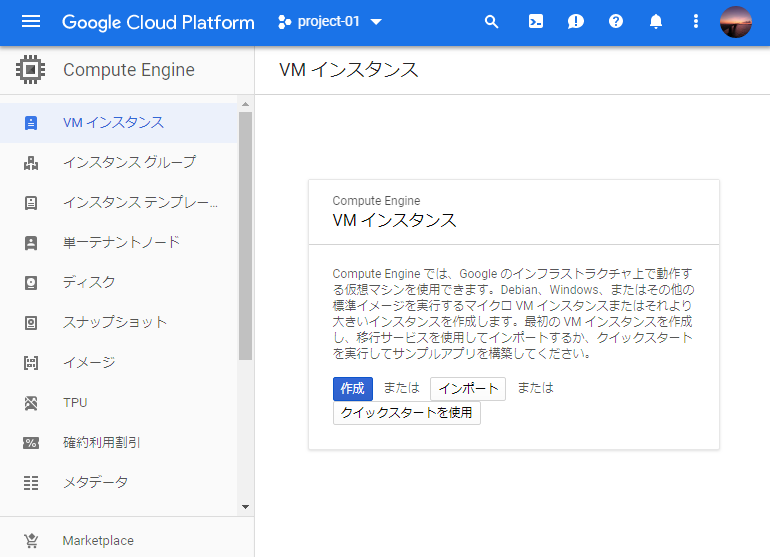The image size is (770, 557).
Task: Click the Marketplace cart icon
Action: point(31,541)
